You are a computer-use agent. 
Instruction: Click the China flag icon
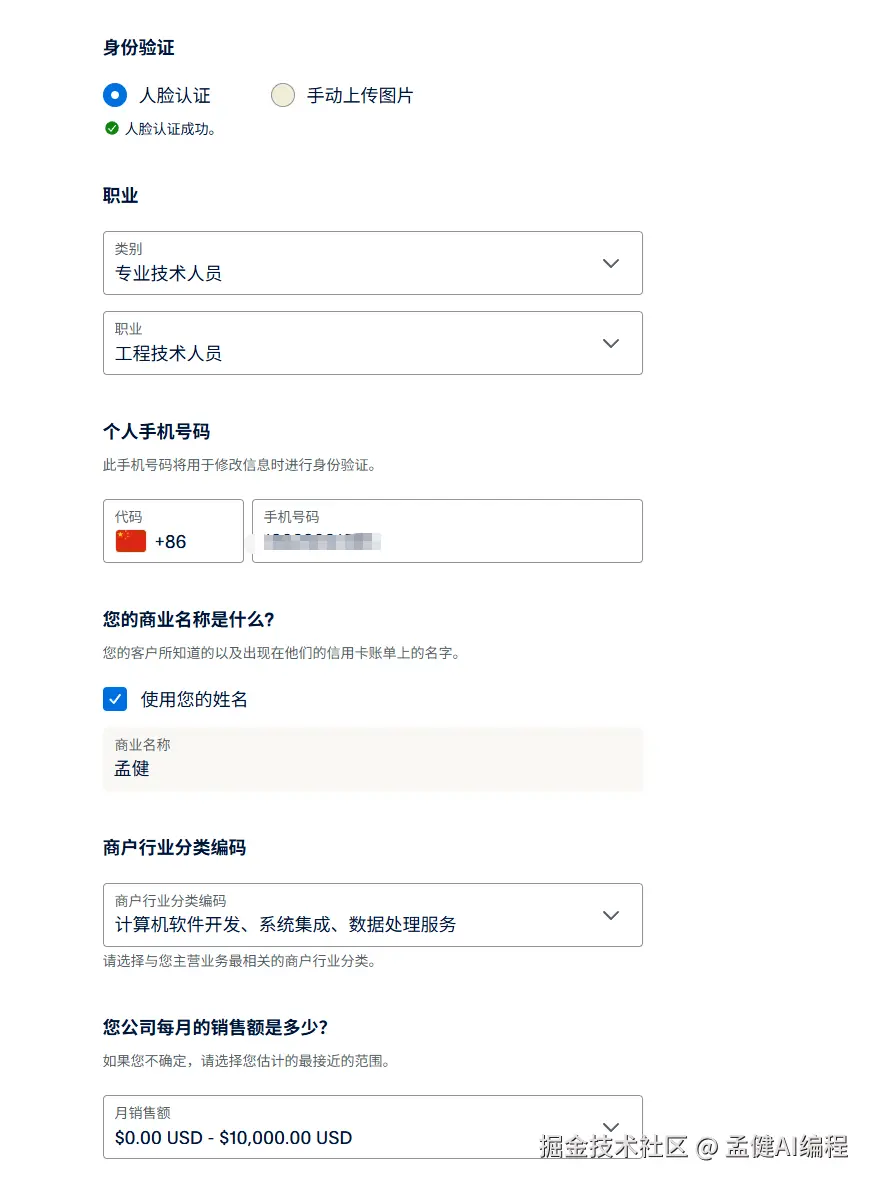[x=131, y=541]
